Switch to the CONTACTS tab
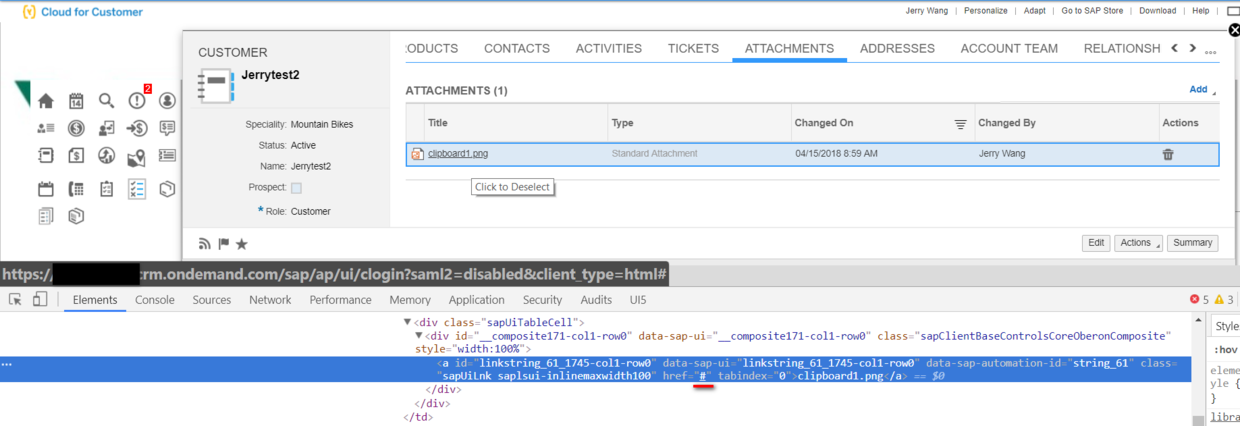The image size is (1240, 426). click(517, 48)
